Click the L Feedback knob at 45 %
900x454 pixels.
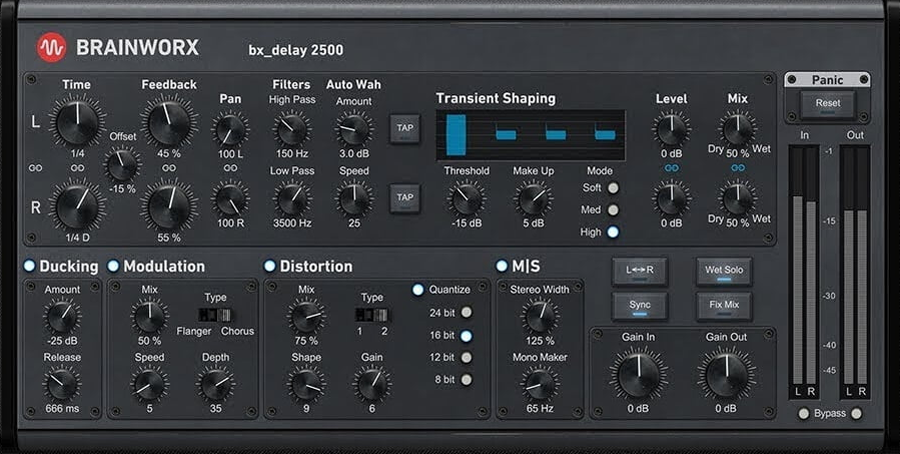169,123
